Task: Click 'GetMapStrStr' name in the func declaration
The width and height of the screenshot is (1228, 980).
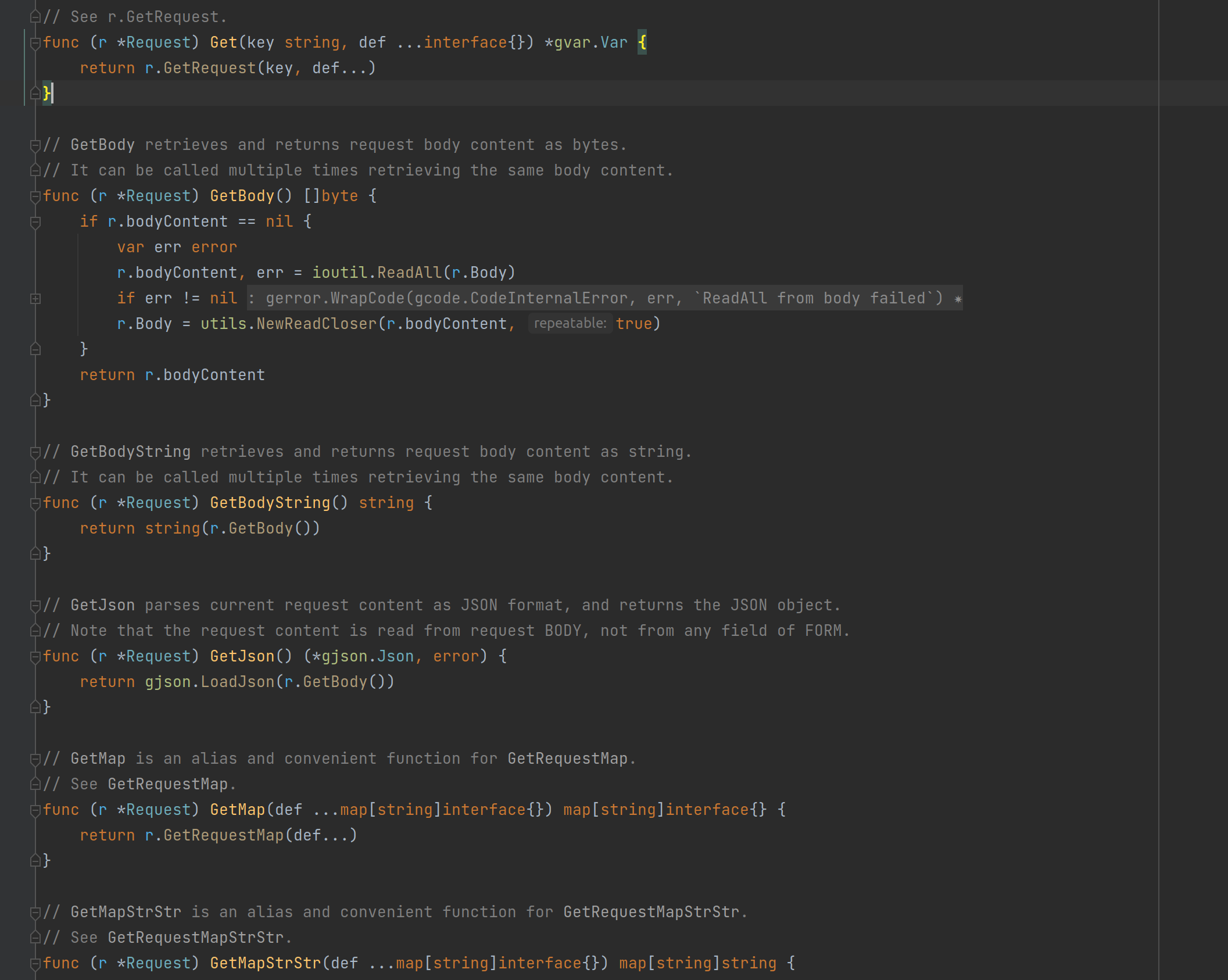Action: pyautogui.click(x=266, y=963)
